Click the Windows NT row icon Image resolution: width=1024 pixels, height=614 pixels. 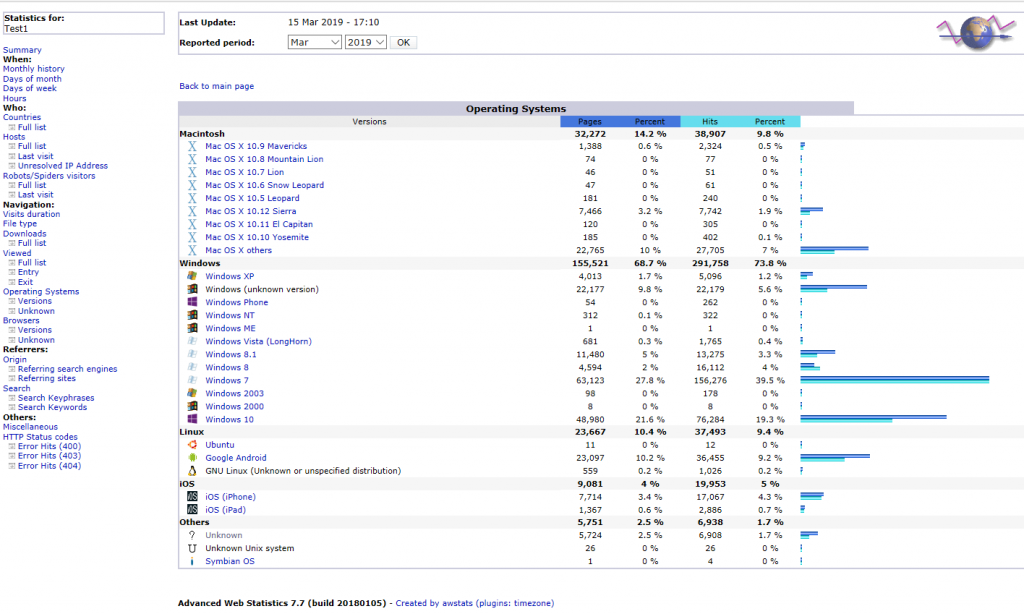point(192,315)
